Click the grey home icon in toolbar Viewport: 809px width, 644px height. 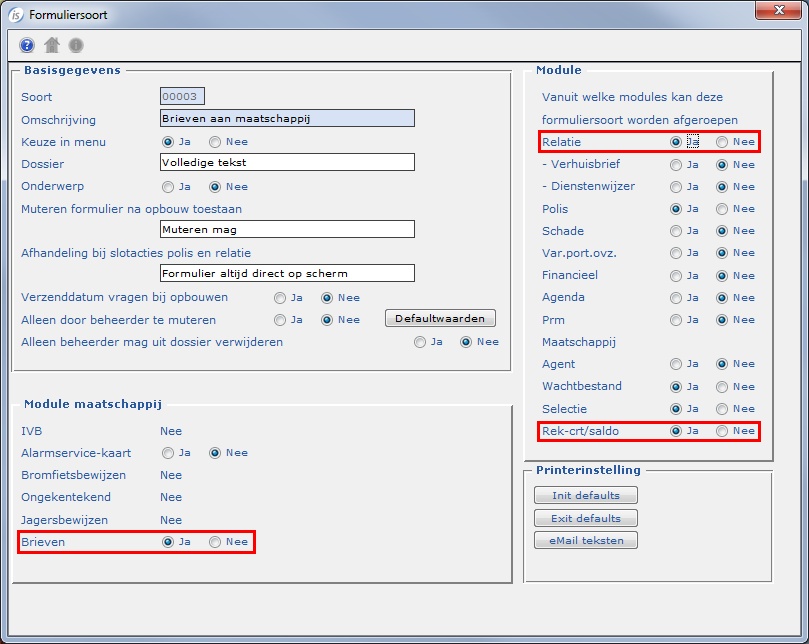(52, 45)
